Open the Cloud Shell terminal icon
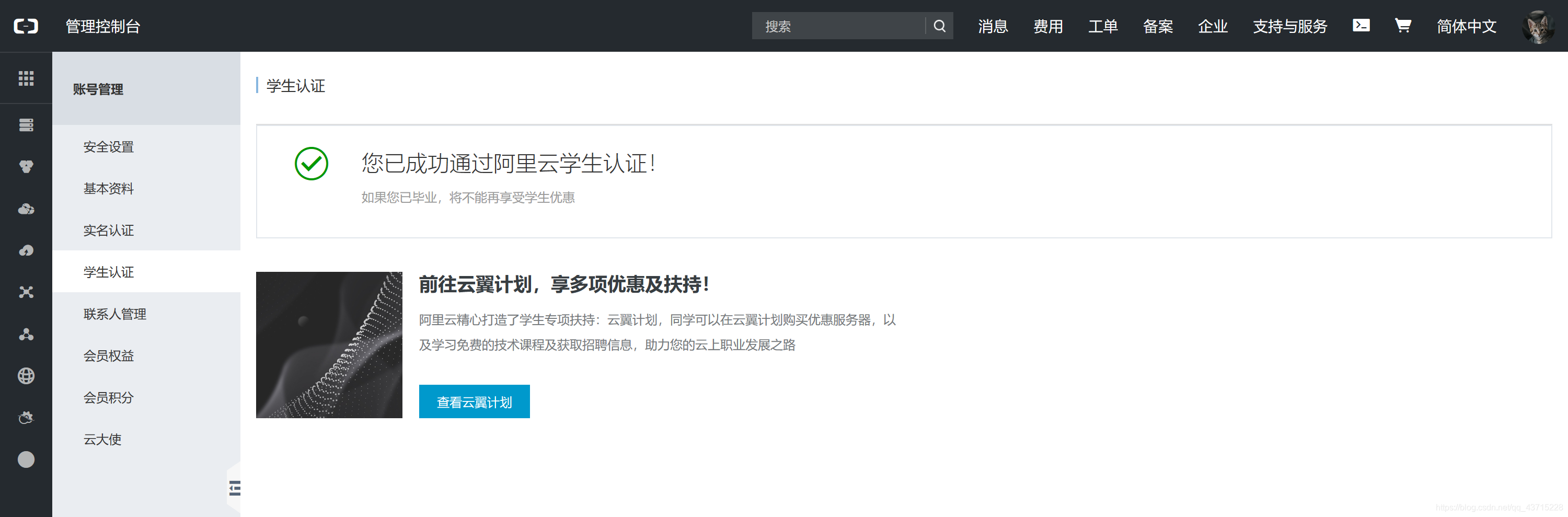 pyautogui.click(x=1361, y=25)
